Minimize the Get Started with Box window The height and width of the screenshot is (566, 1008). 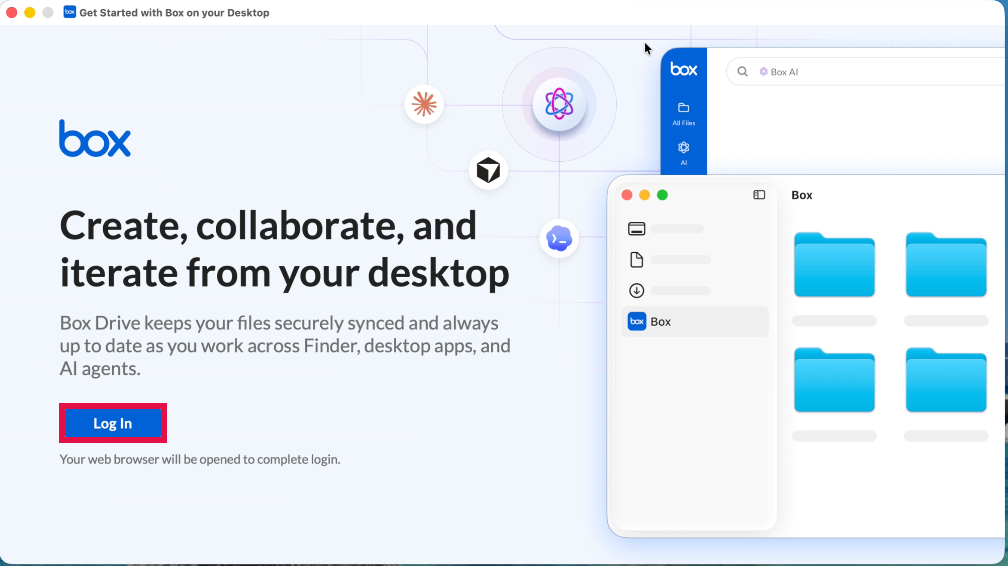coord(30,12)
